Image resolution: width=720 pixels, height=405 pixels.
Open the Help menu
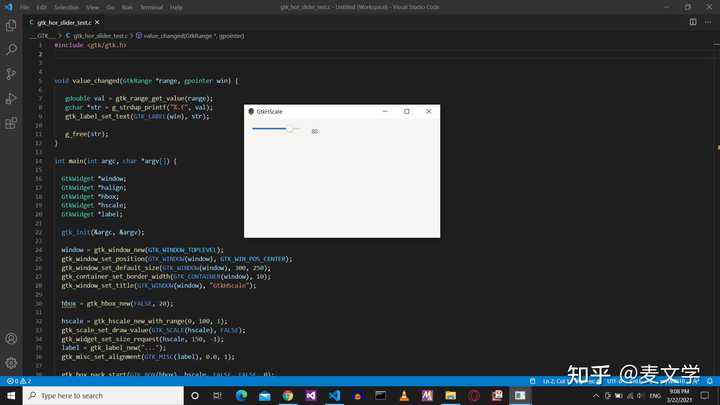coord(176,7)
